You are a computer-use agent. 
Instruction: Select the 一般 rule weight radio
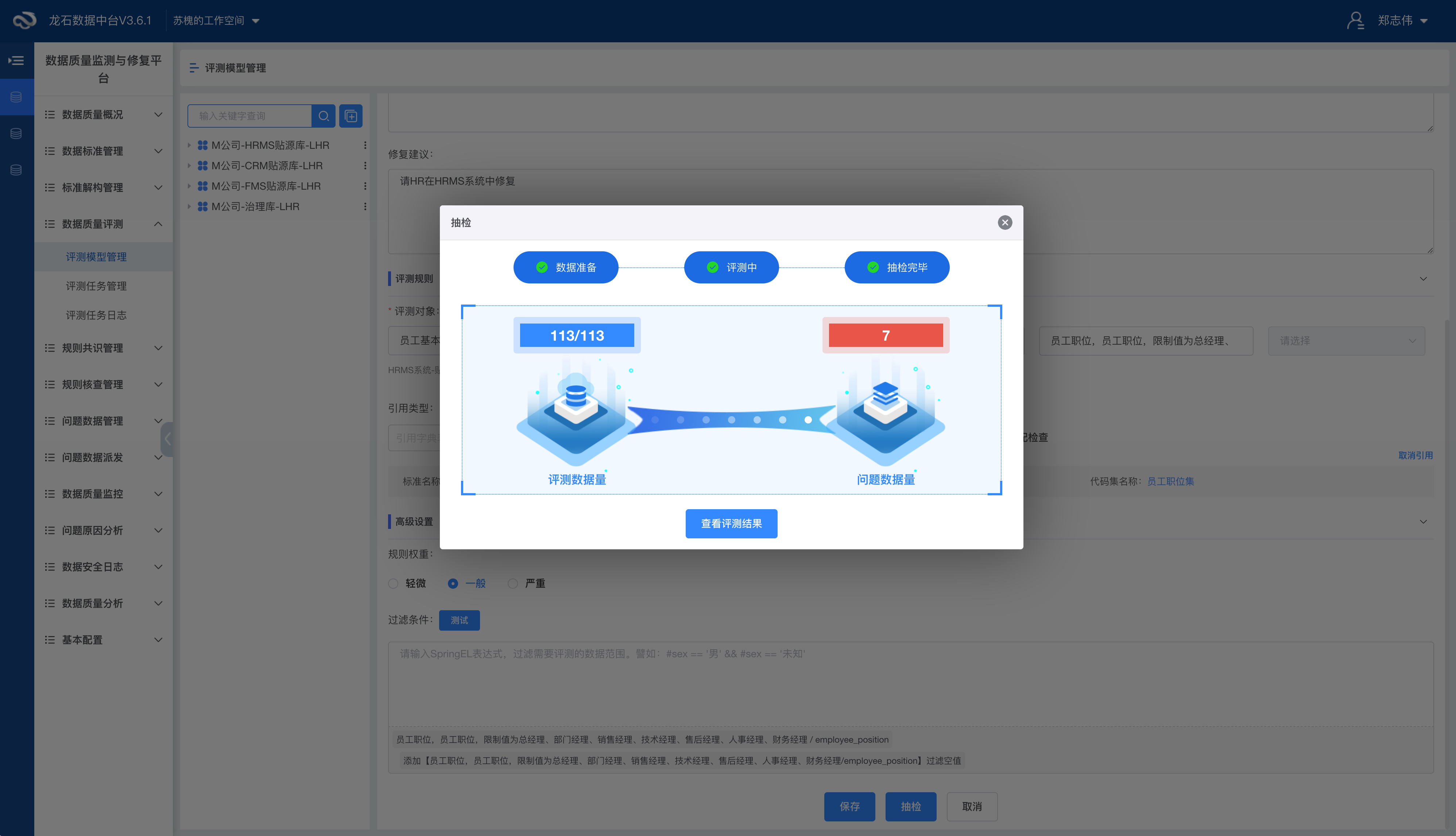pyautogui.click(x=453, y=583)
